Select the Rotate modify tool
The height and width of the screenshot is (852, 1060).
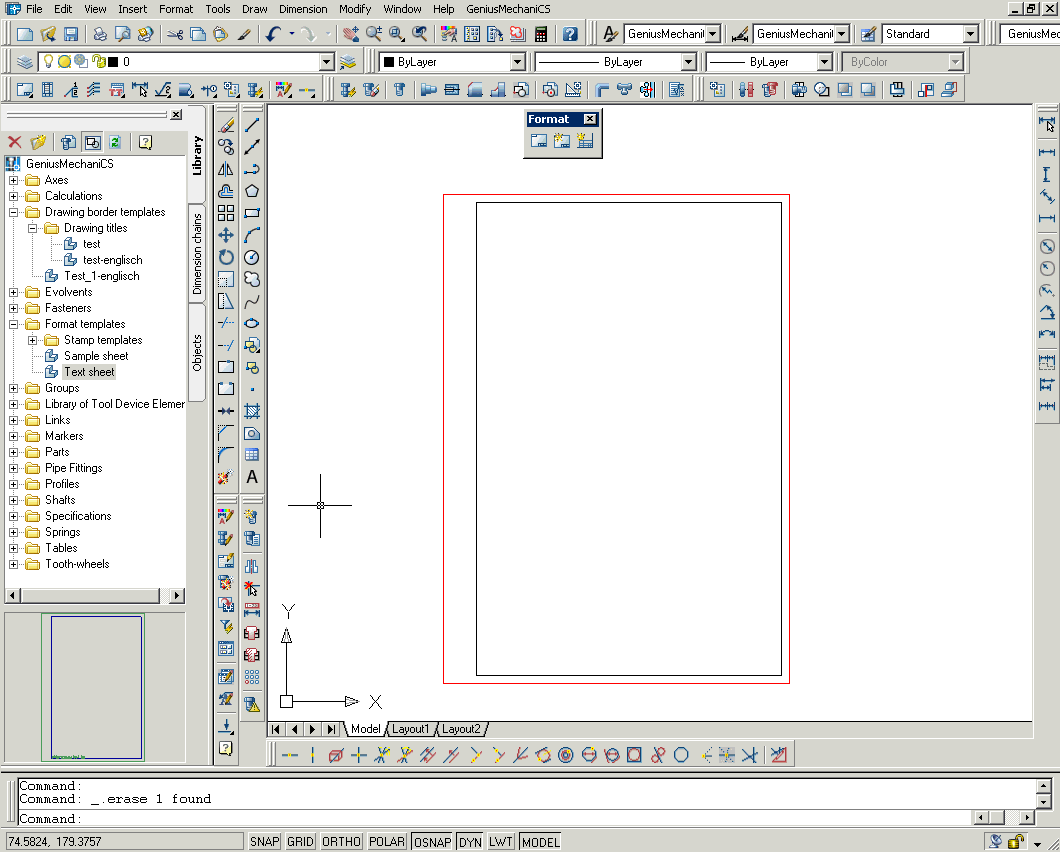point(226,258)
